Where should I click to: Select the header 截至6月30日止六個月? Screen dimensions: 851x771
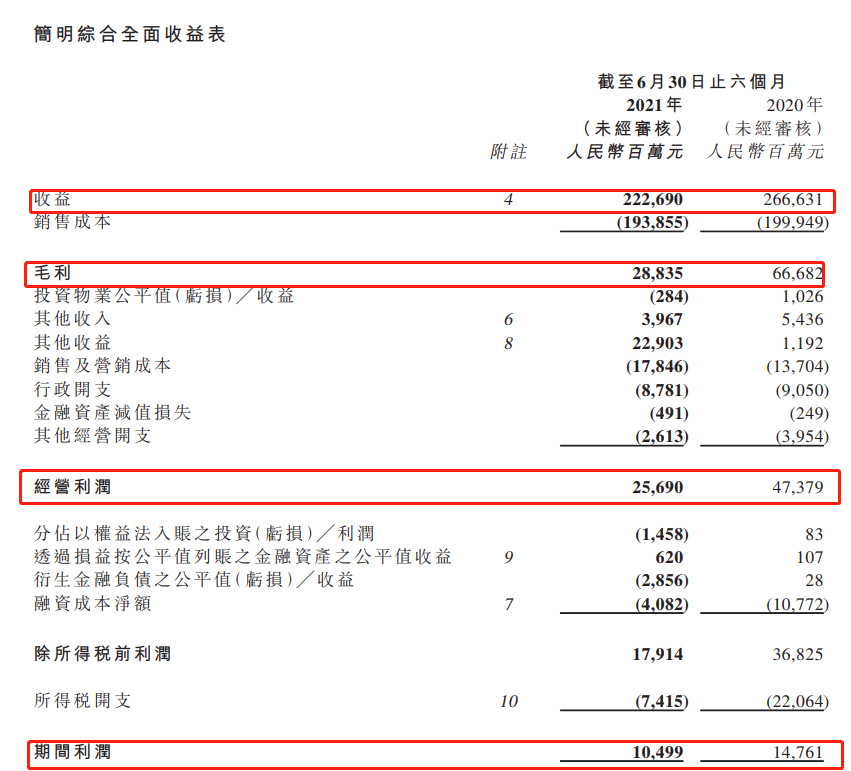click(x=692, y=82)
